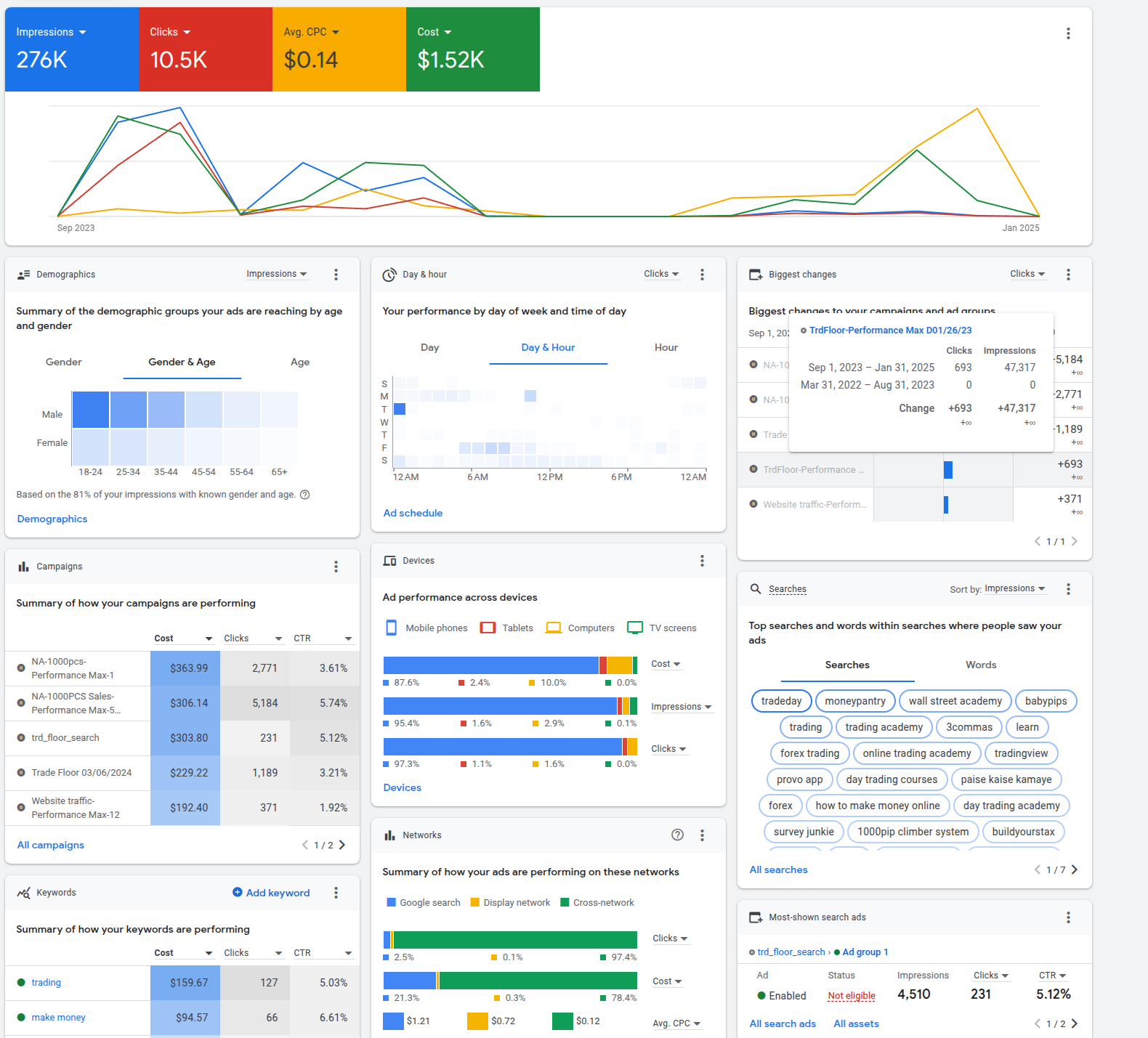This screenshot has height=1038, width=1148.
Task: Open Day & hour card options menu
Action: (702, 275)
